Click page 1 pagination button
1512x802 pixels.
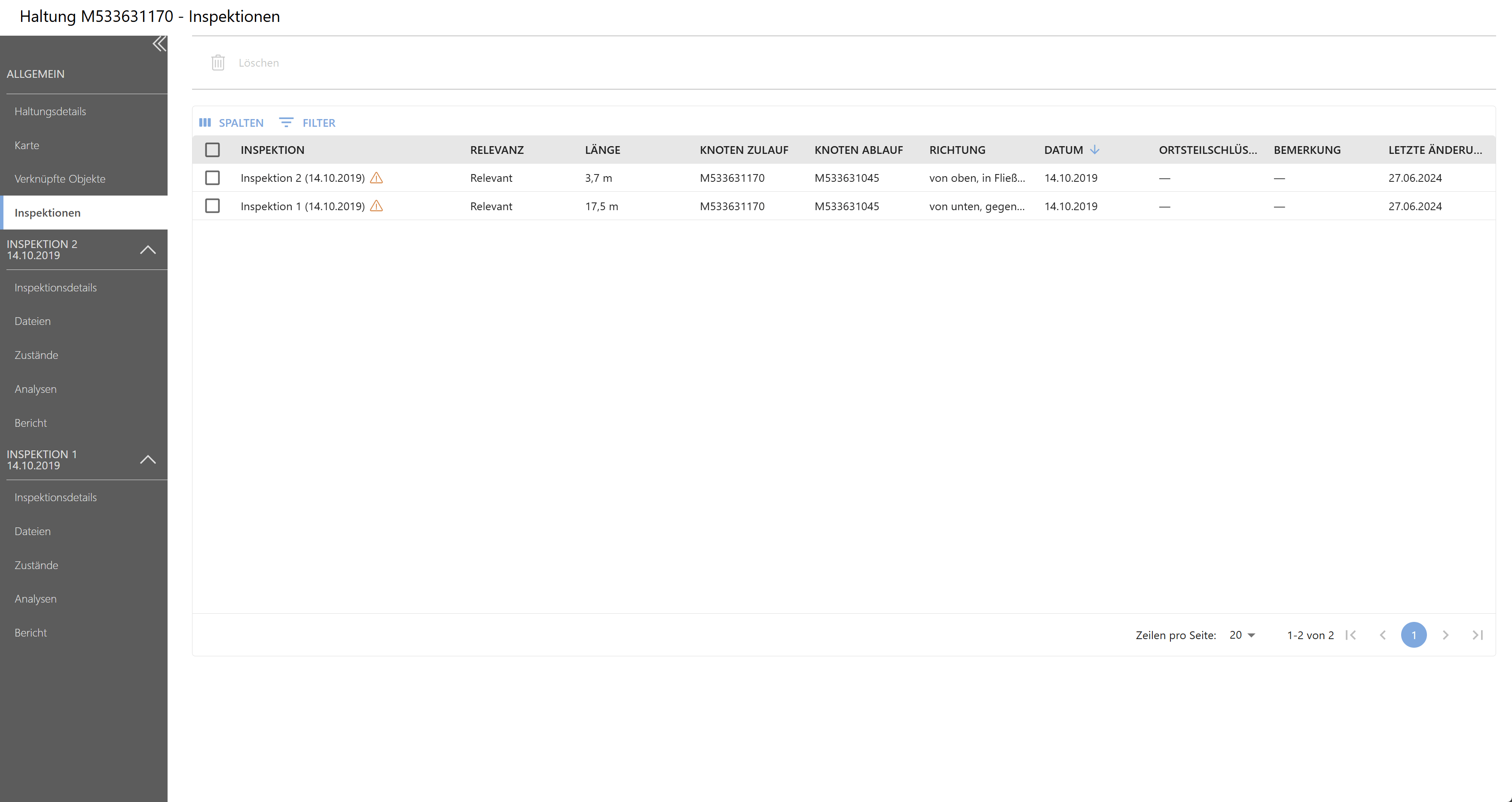(1414, 635)
